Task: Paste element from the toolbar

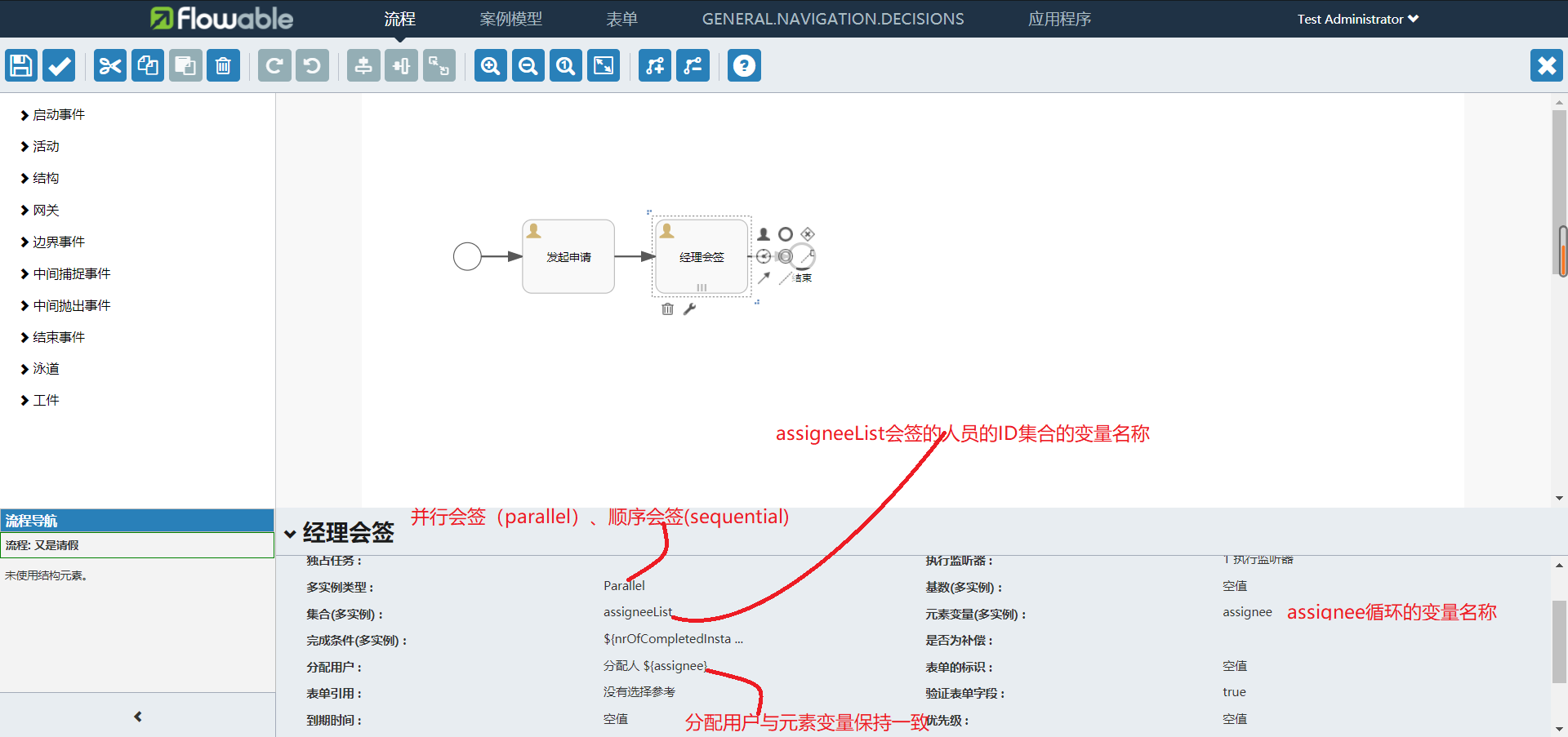Action: 185,65
